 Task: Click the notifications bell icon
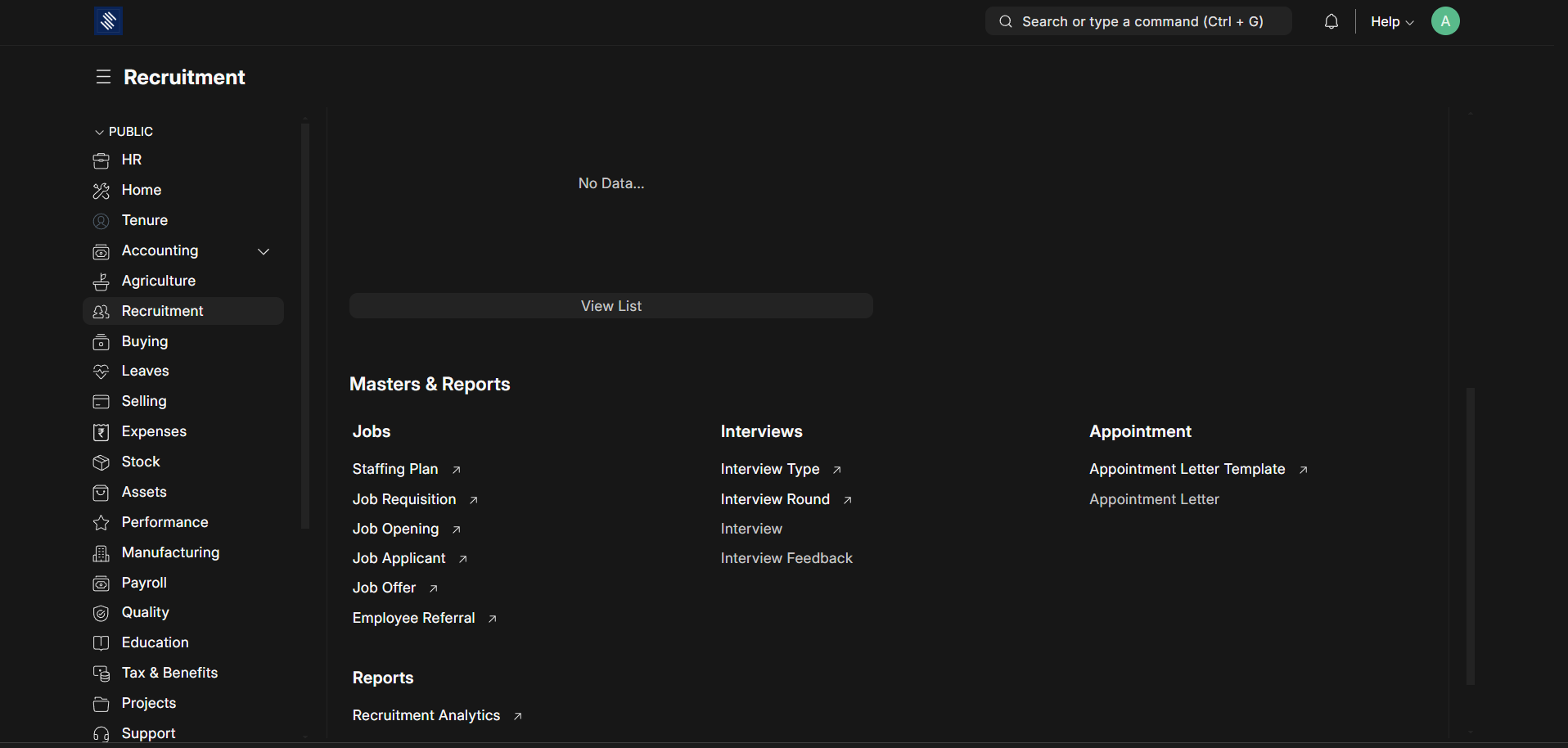(1331, 22)
